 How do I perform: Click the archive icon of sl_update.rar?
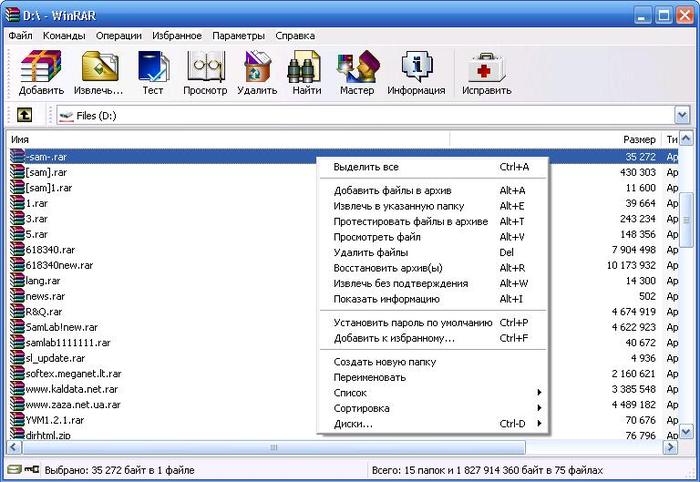click(17, 358)
